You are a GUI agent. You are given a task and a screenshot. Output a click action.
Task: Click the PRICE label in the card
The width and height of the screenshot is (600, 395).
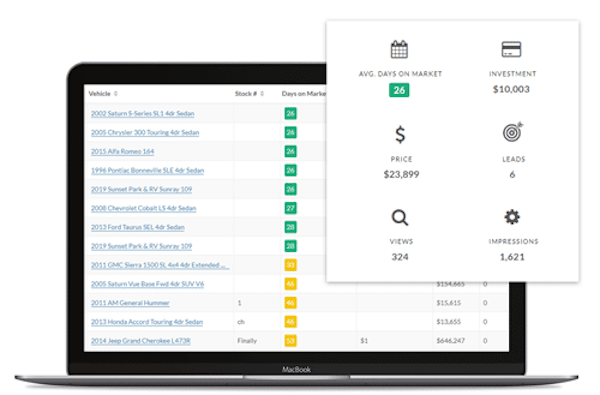tap(401, 159)
